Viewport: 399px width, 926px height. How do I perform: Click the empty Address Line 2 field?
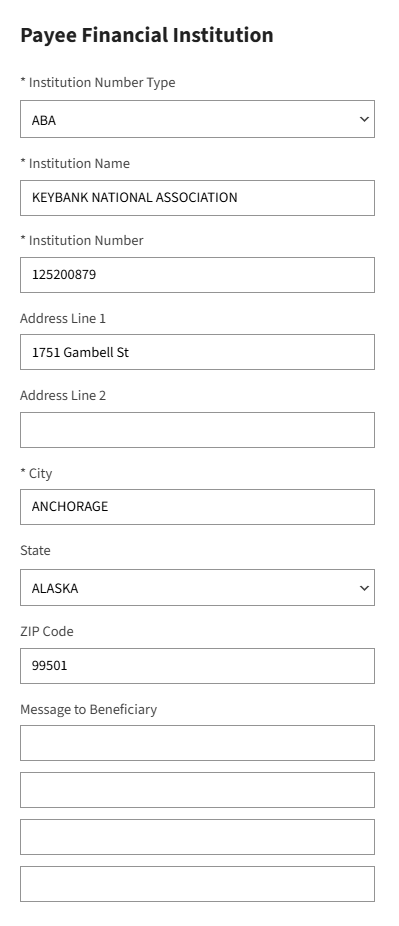(197, 430)
